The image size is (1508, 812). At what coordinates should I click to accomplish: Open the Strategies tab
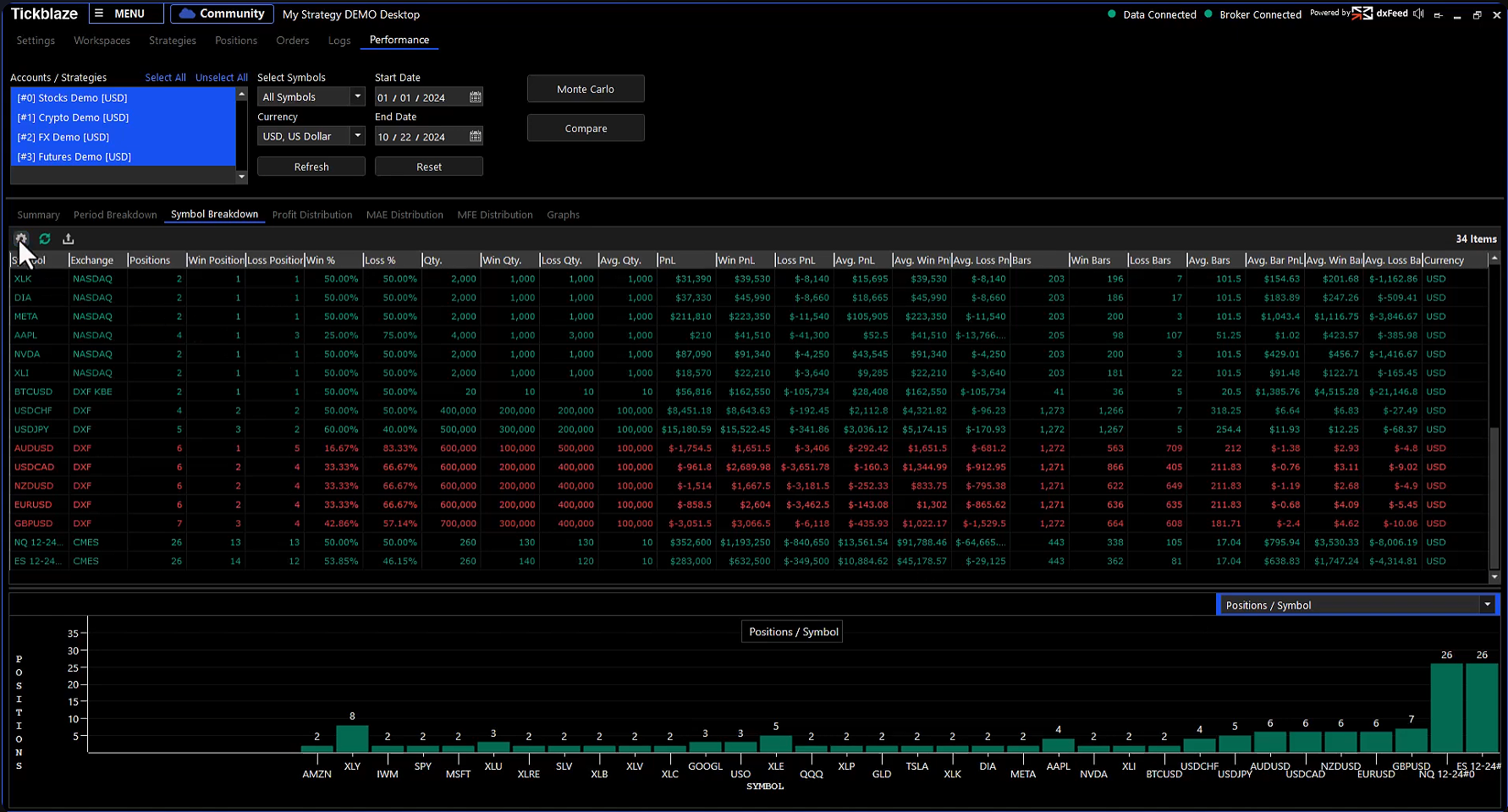click(x=173, y=41)
